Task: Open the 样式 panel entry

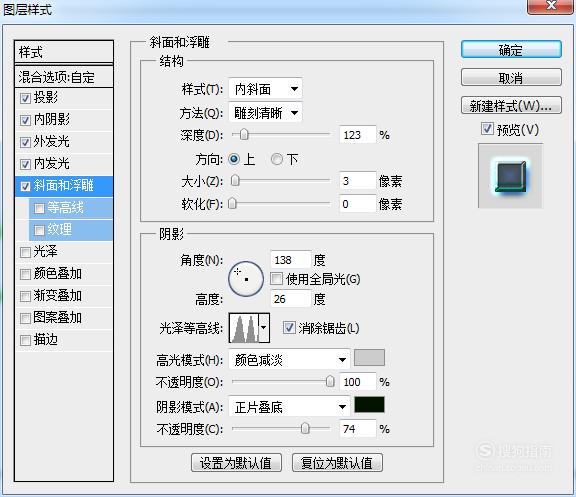Action: (64, 52)
